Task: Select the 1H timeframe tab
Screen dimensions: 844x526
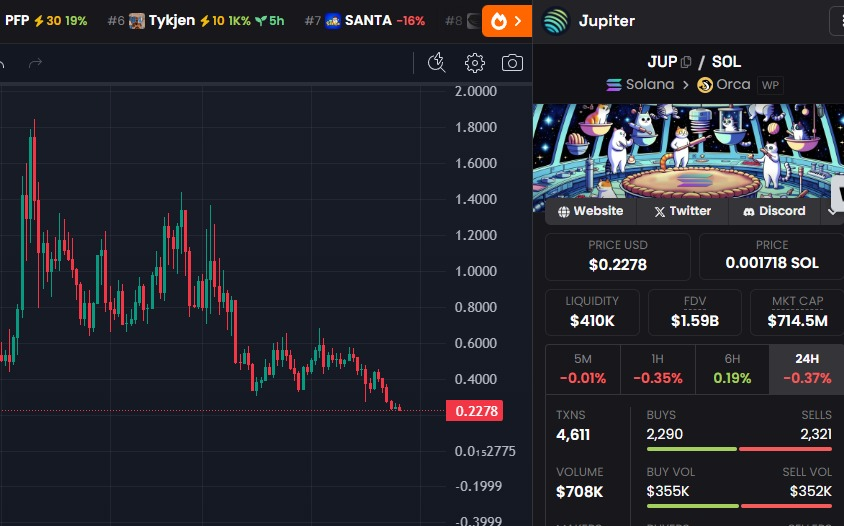Action: click(658, 369)
